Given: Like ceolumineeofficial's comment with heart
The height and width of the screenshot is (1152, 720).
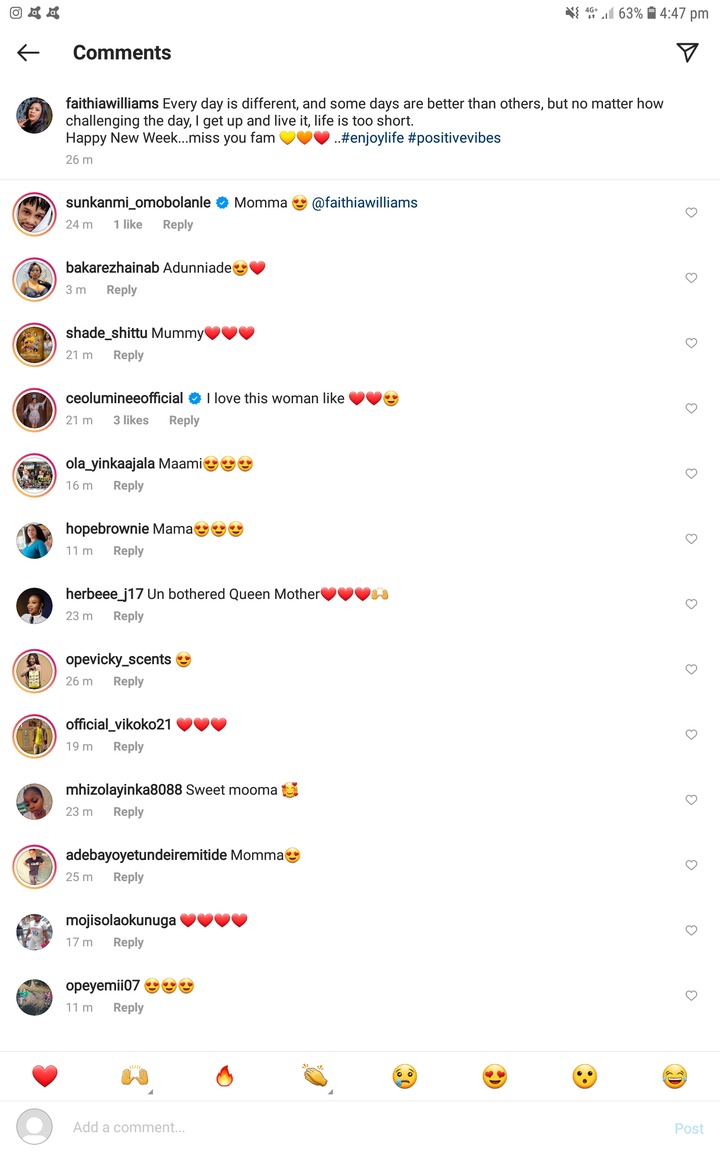Looking at the screenshot, I should coord(691,408).
